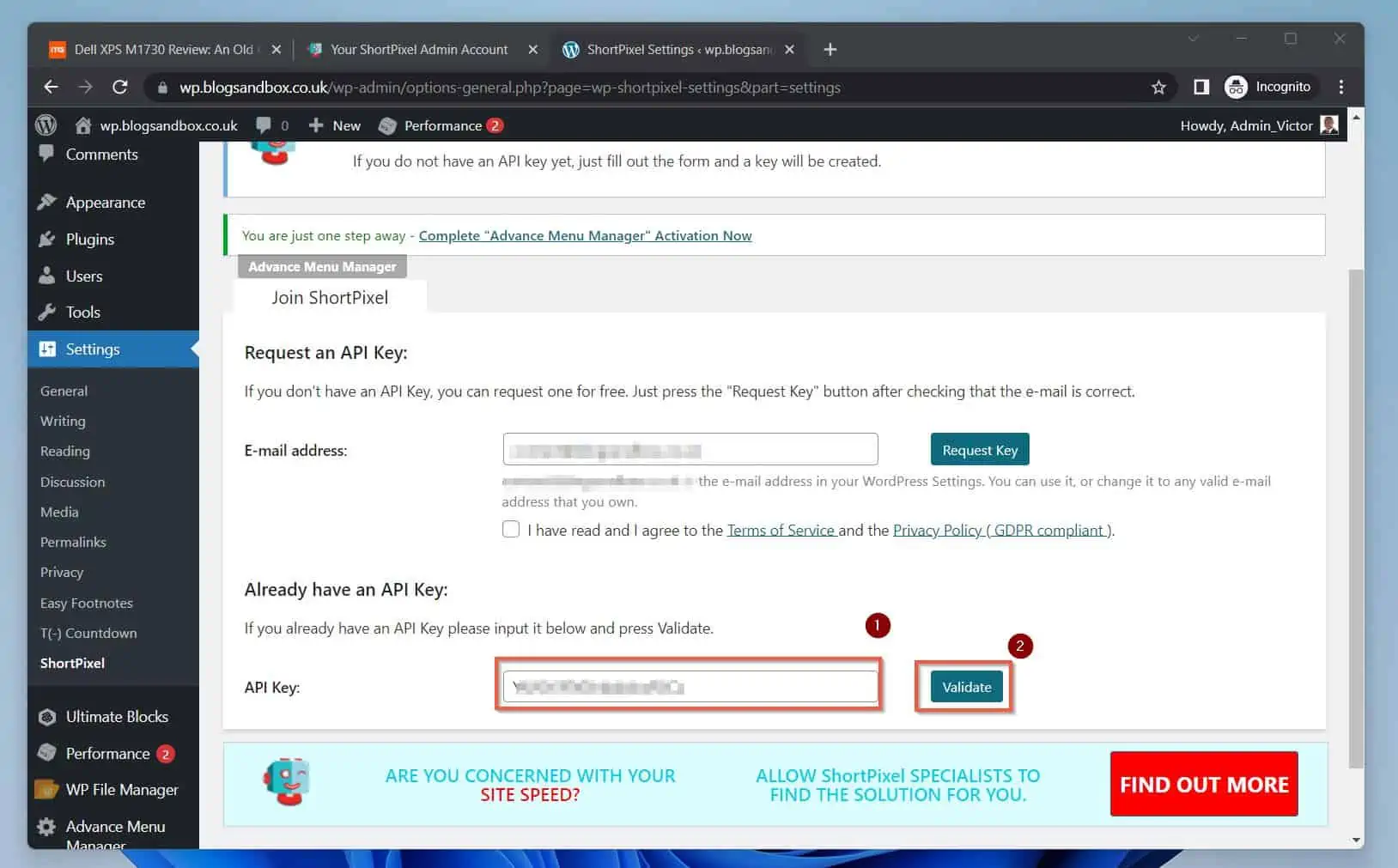Viewport: 1398px width, 868px height.
Task: Switch to Dell XPS M1730 Review tab
Action: 163,50
